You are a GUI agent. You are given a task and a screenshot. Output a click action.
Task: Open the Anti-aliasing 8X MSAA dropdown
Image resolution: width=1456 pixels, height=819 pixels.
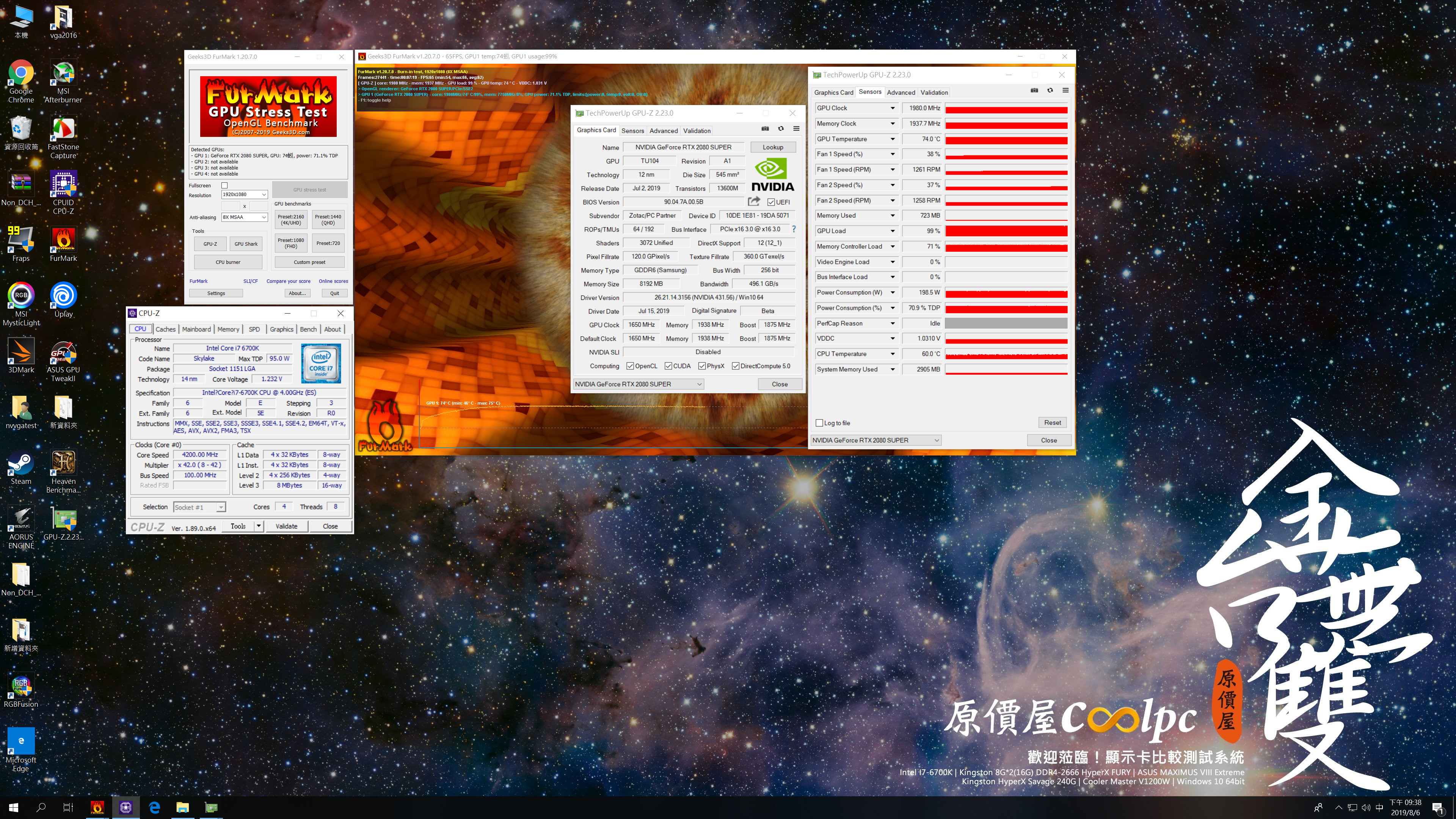(x=244, y=217)
